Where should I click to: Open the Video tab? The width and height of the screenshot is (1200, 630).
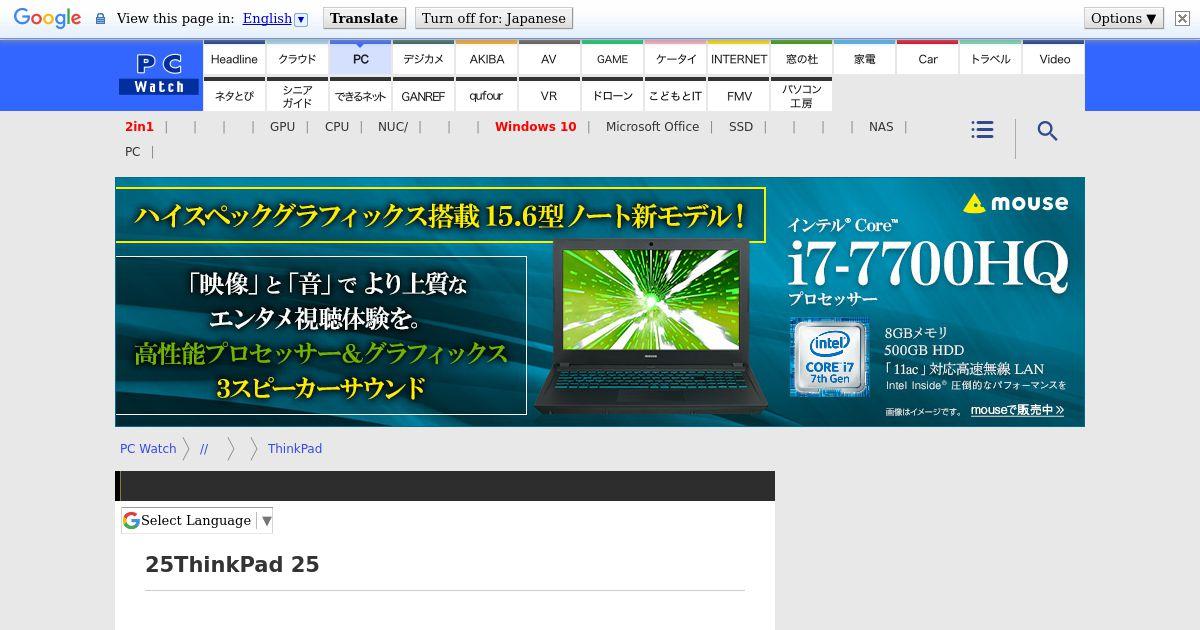[1054, 59]
